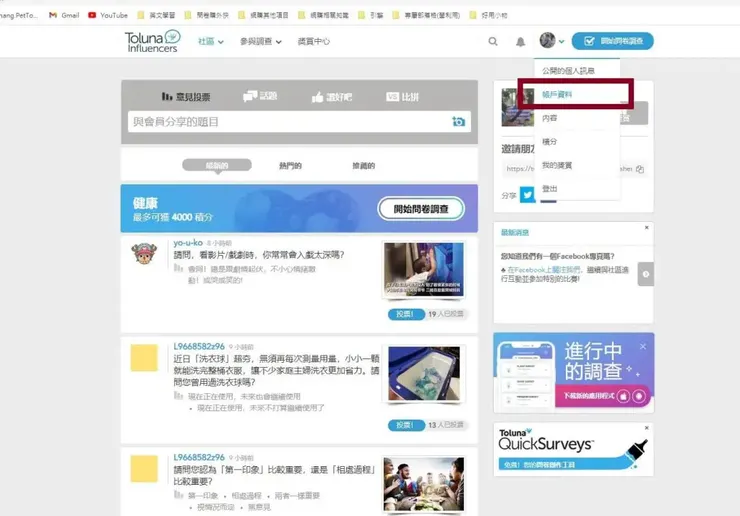
Task: Select the 推薦的 feed filter
Action: (x=363, y=166)
